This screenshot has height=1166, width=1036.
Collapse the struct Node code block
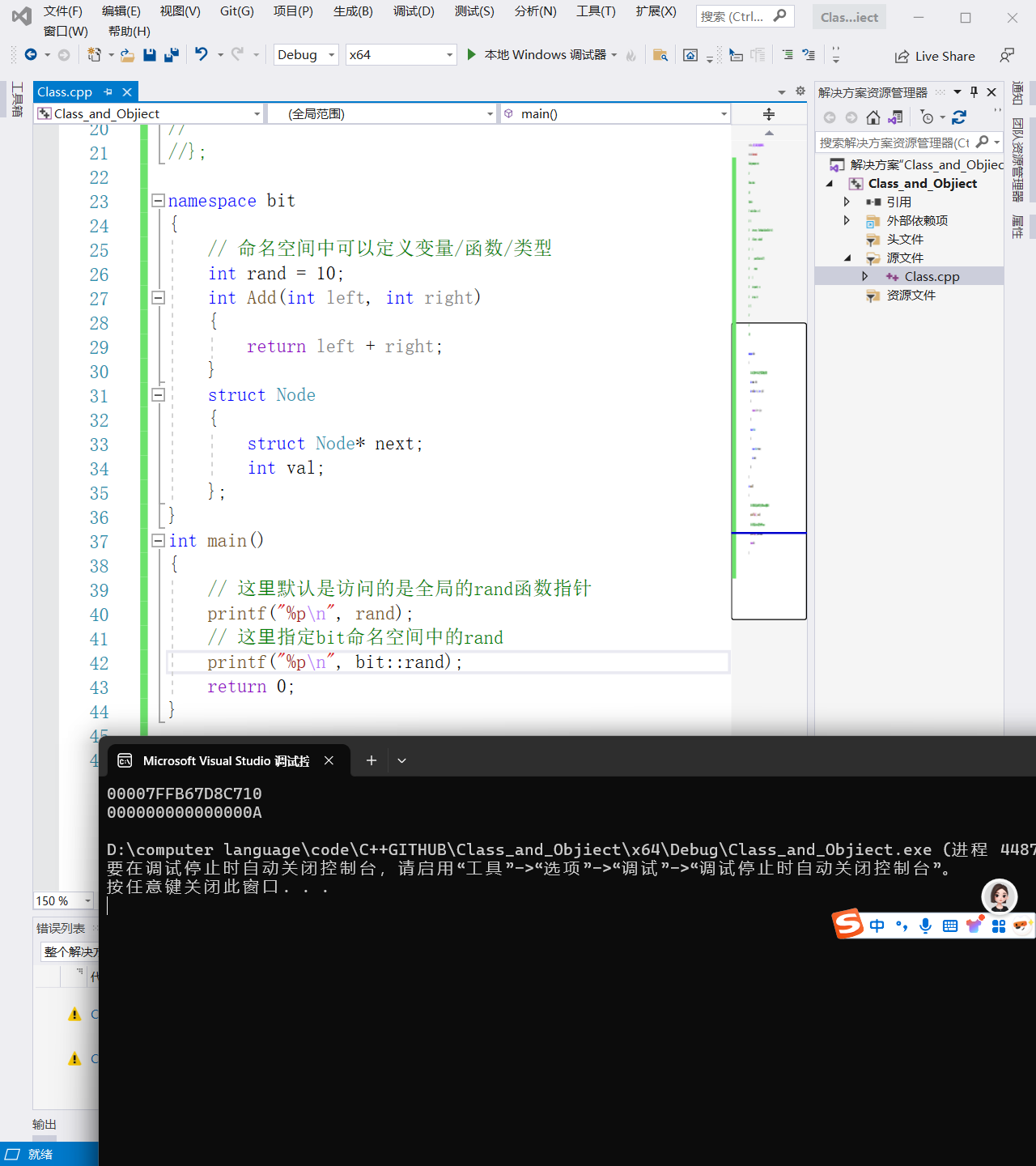(159, 394)
